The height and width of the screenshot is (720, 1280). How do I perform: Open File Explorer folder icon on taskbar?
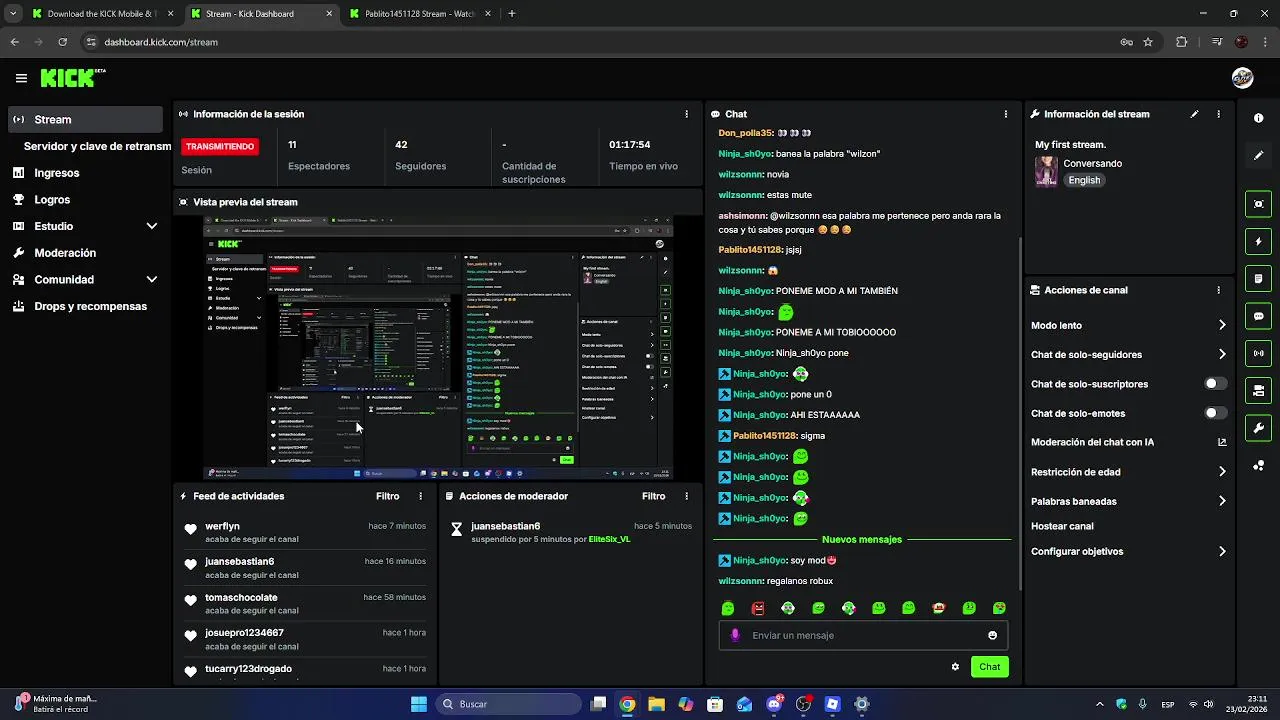pyautogui.click(x=656, y=704)
